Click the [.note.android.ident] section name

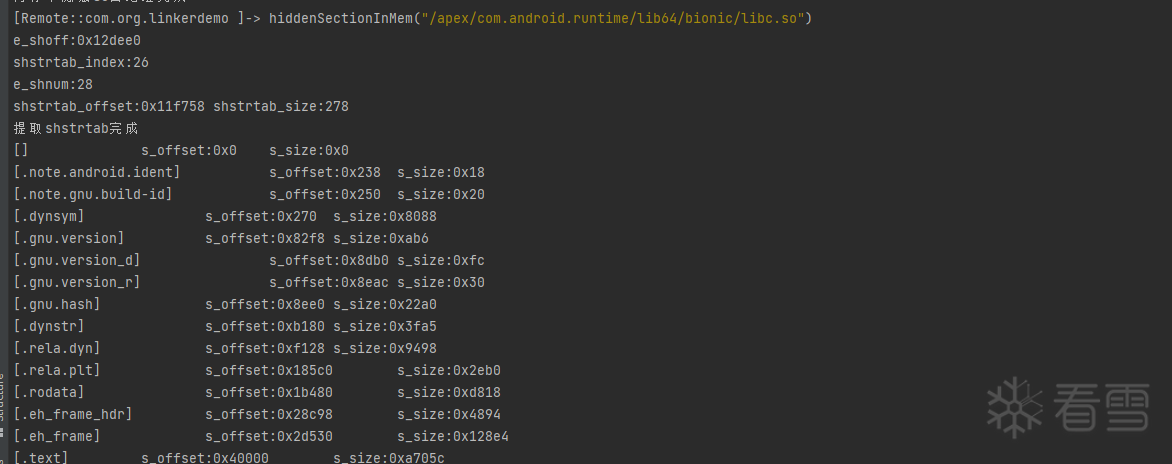click(x=97, y=172)
